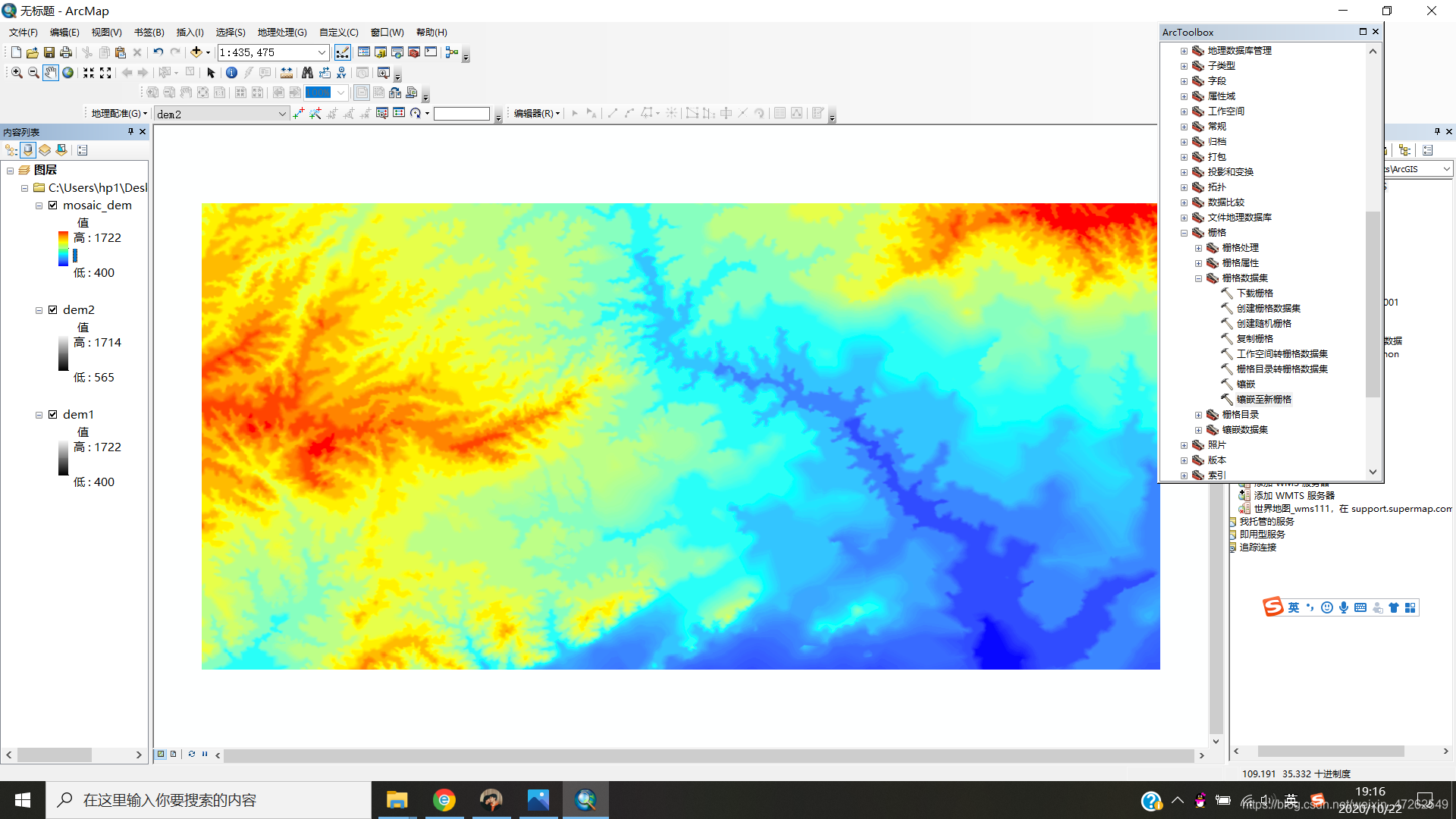Open the ArcToolbox window icon

click(414, 52)
